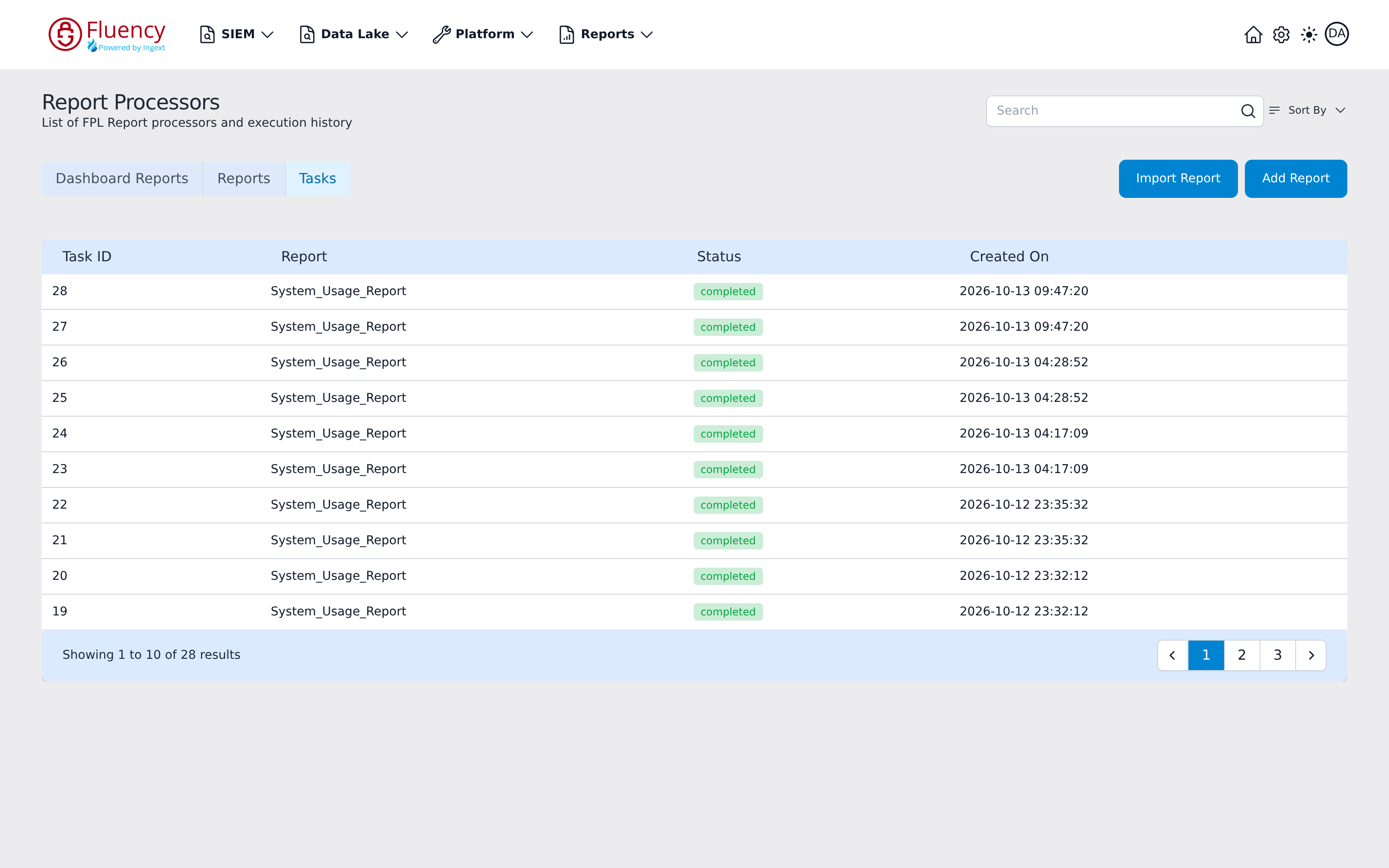Expand the SIEM menu chevron
This screenshot has width=1389, height=868.
267,34
